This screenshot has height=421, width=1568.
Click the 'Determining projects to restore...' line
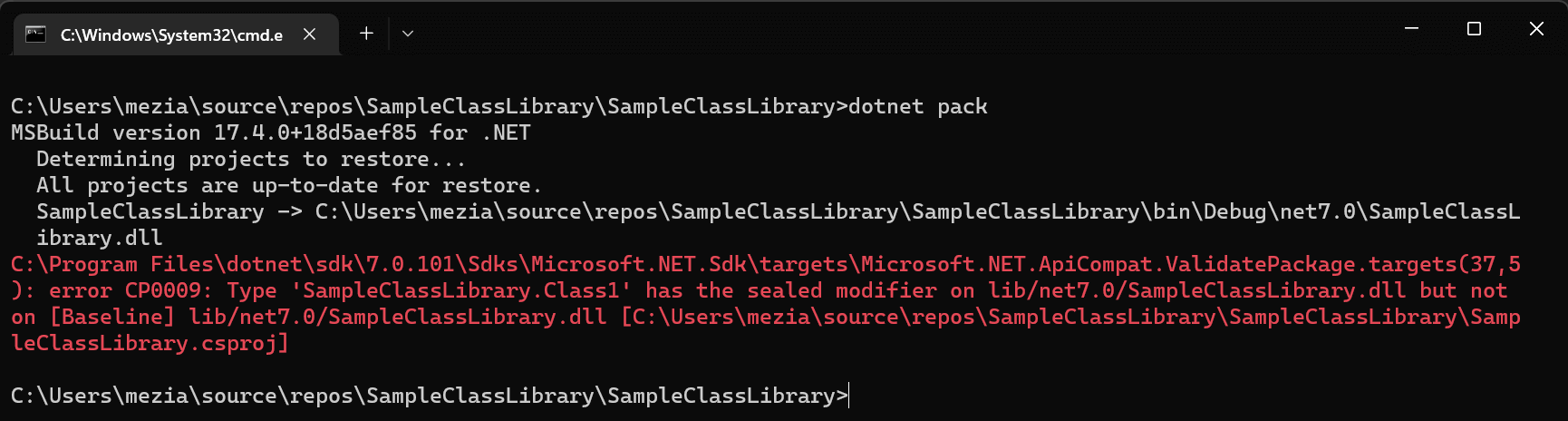250,160
